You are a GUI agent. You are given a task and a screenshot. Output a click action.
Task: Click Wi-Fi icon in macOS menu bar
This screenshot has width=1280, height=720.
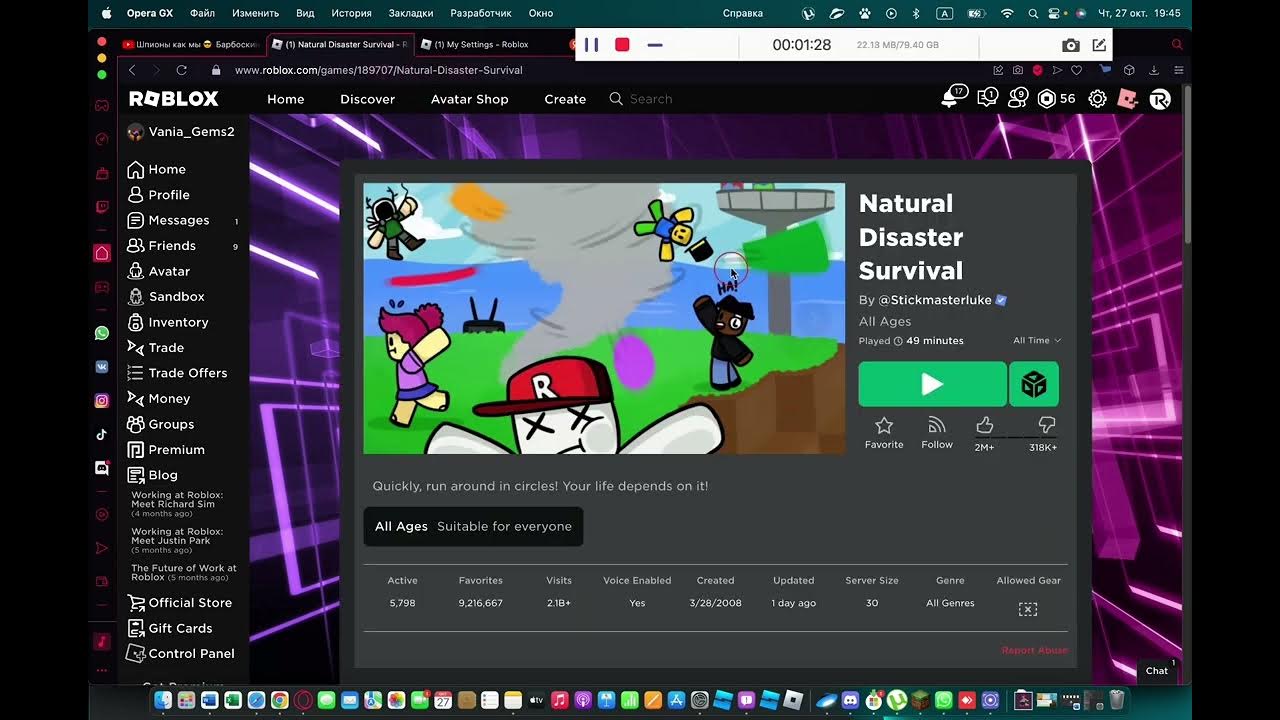tap(1007, 14)
